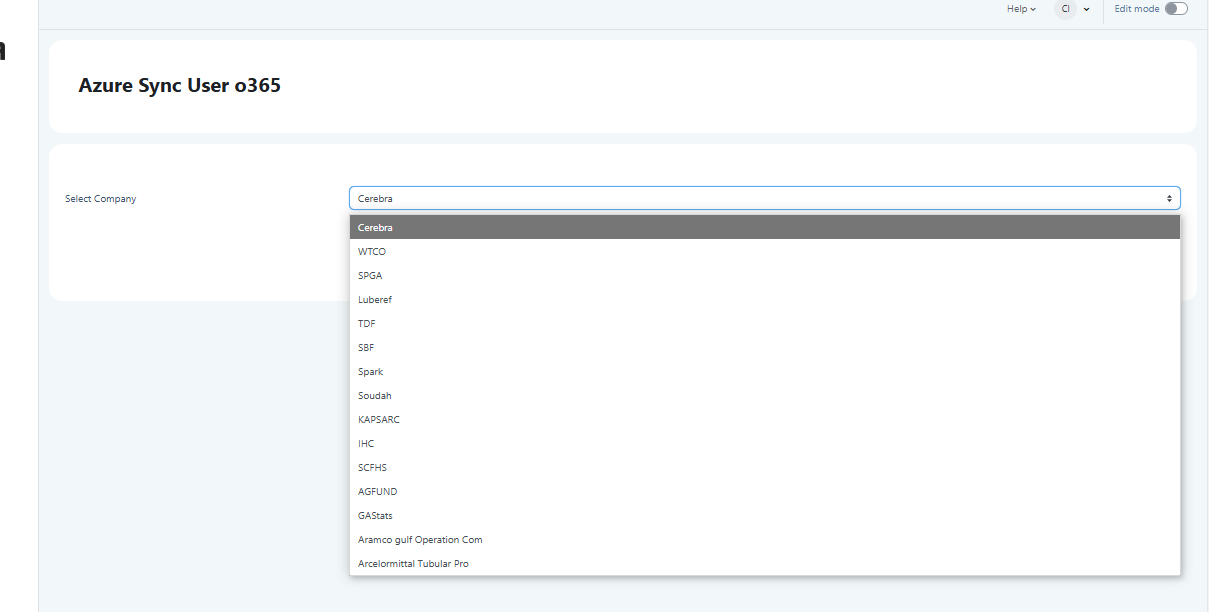Click the Azure Sync User o365 heading
Screen dimensions: 1209x612
[x=180, y=86]
